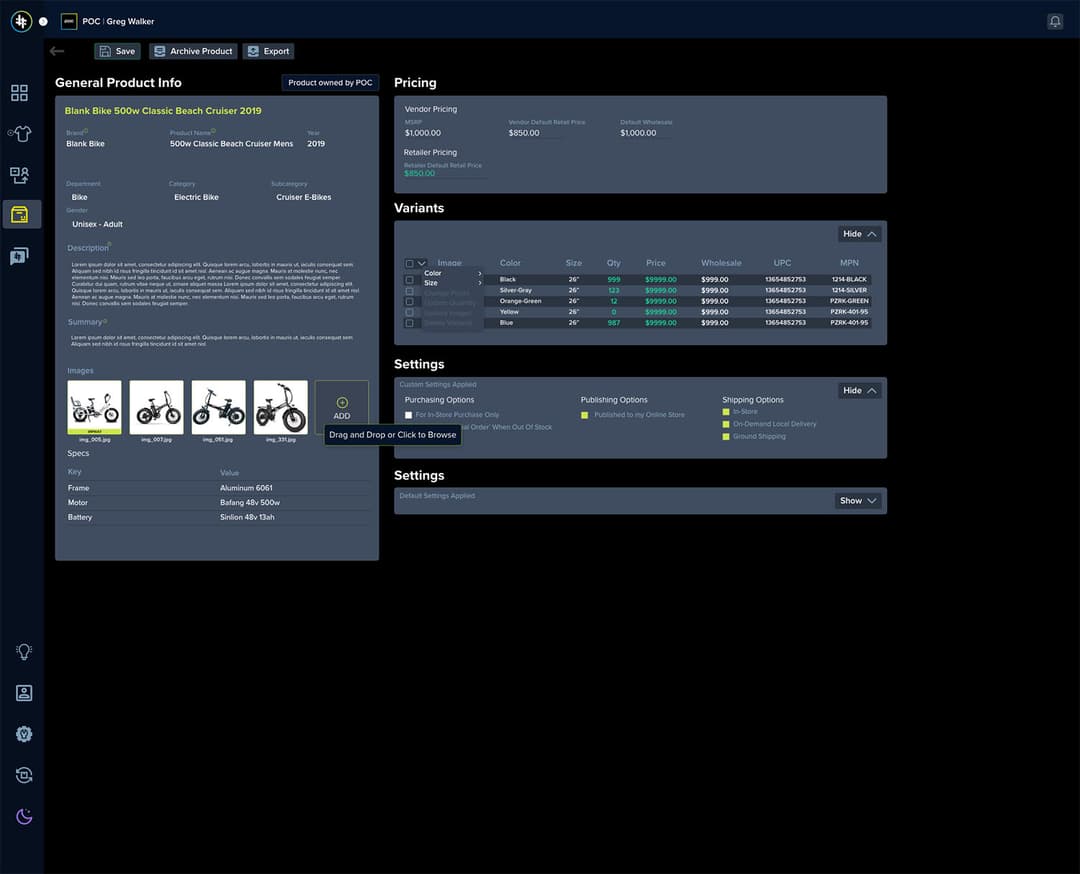Check 'For In-Store Purchase Only' checkbox
Viewport: 1080px width, 874px height.
(408, 415)
